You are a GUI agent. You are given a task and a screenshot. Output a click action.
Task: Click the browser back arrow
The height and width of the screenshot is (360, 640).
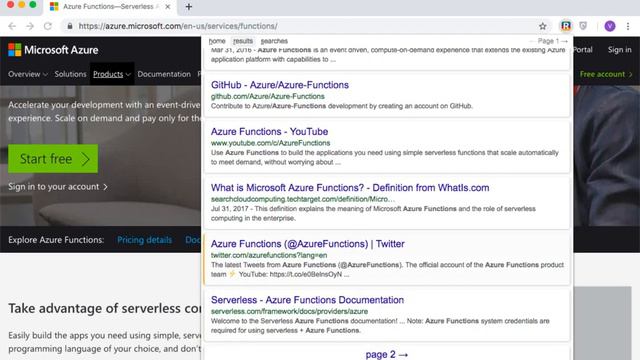click(12, 26)
